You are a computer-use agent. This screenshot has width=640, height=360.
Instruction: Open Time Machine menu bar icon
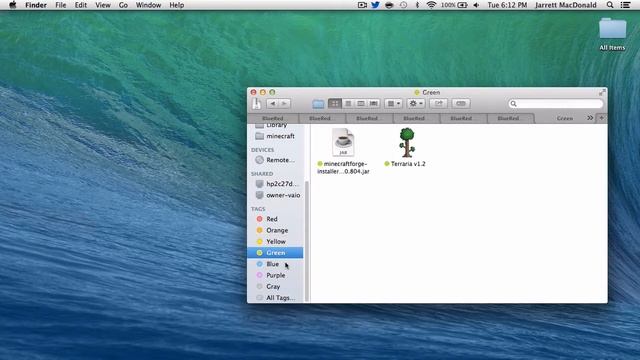tap(403, 5)
